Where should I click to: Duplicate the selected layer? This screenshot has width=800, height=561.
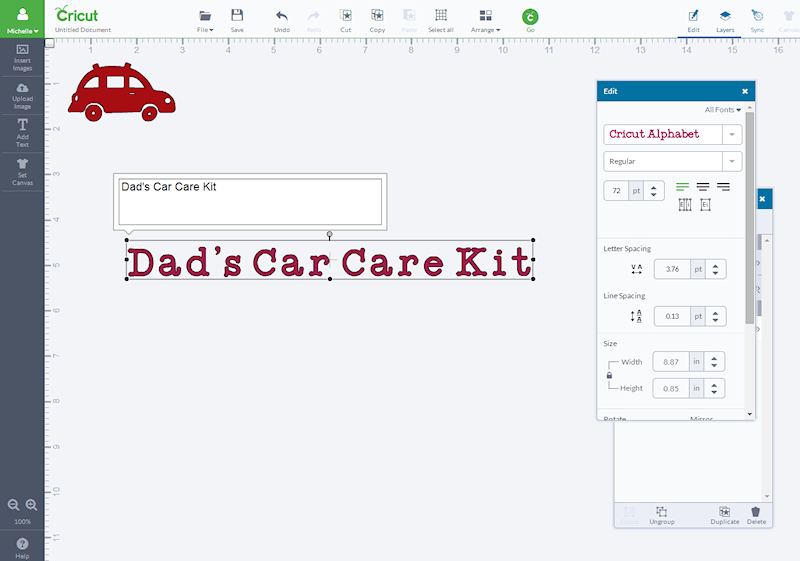coord(724,515)
